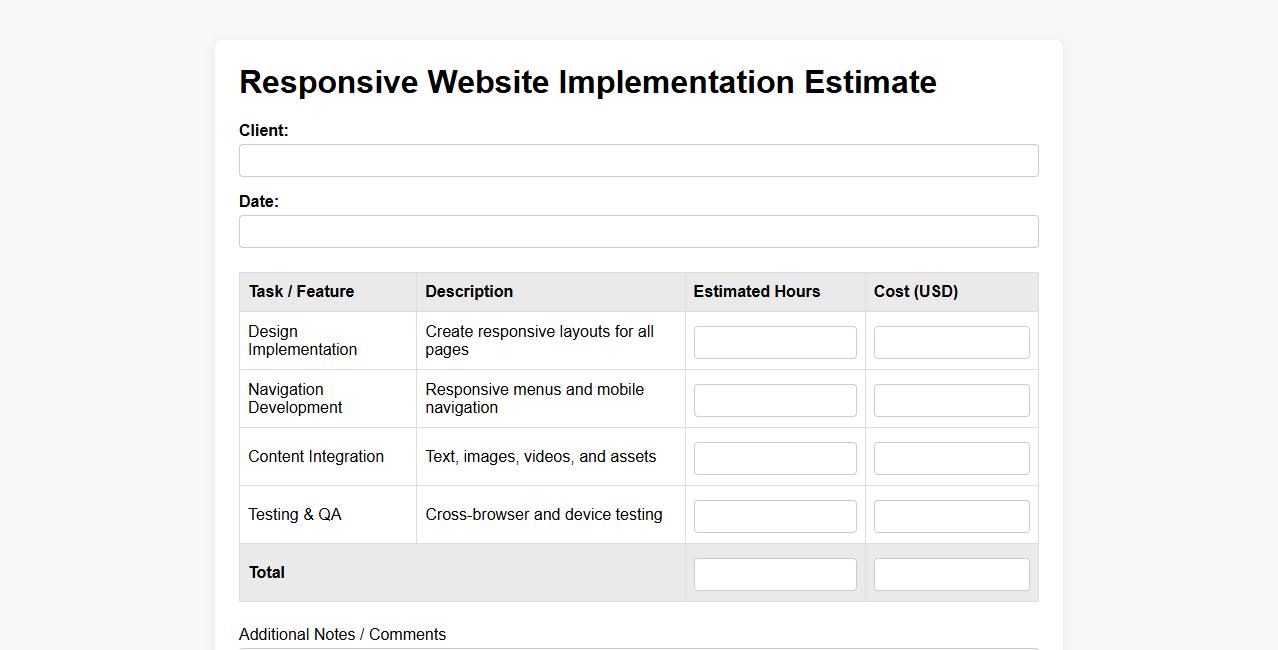Click the Content Integration cost input
Image resolution: width=1278 pixels, height=650 pixels.
(x=951, y=458)
